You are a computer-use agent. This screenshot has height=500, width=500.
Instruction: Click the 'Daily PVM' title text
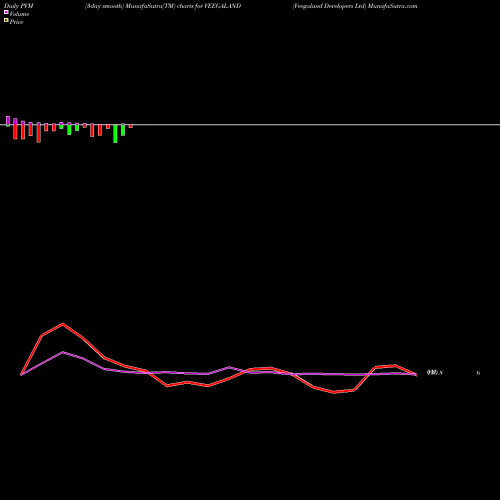[x=19, y=6]
